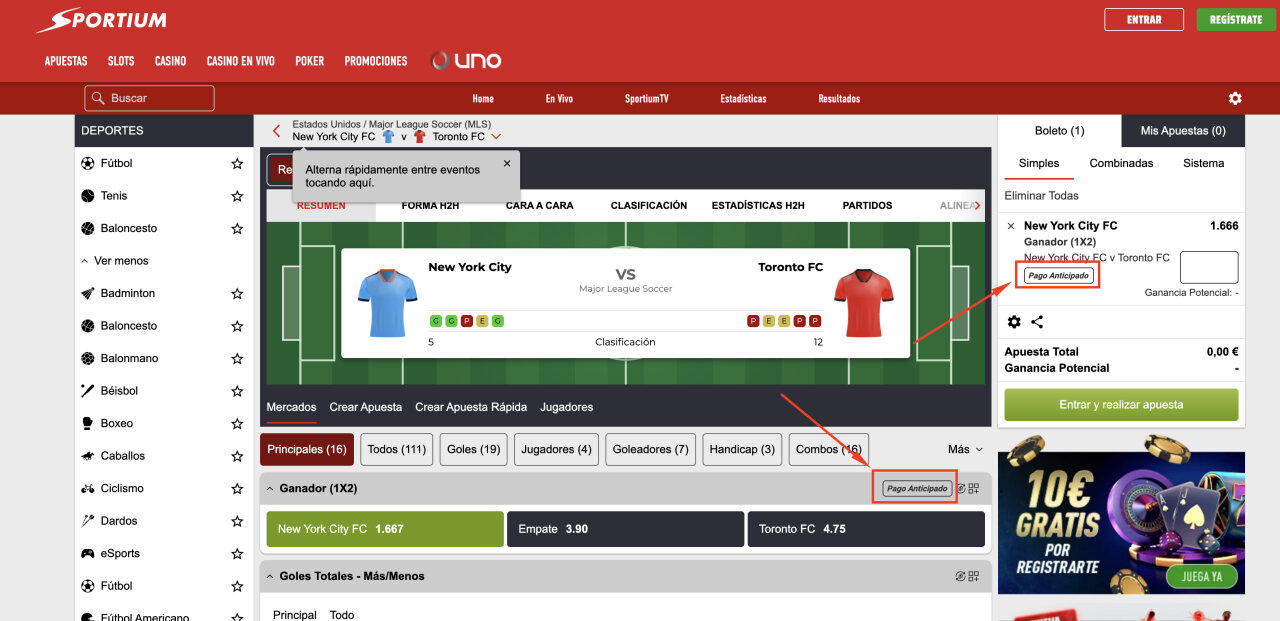
Task: Select Toronto FC odds 4.75
Action: [866, 529]
